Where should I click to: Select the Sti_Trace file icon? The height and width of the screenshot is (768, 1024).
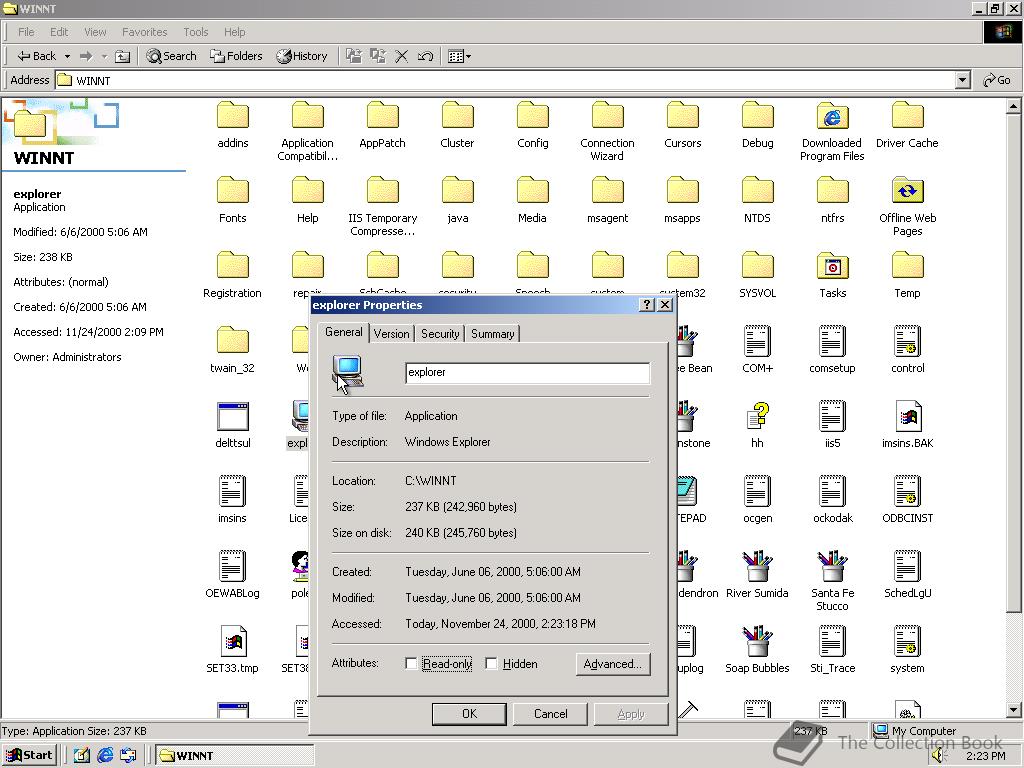click(x=832, y=641)
